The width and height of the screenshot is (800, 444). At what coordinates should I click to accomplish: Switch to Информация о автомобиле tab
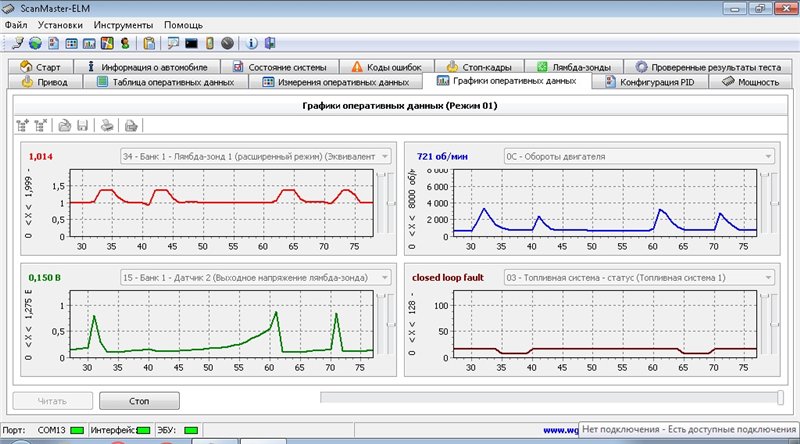click(x=147, y=67)
